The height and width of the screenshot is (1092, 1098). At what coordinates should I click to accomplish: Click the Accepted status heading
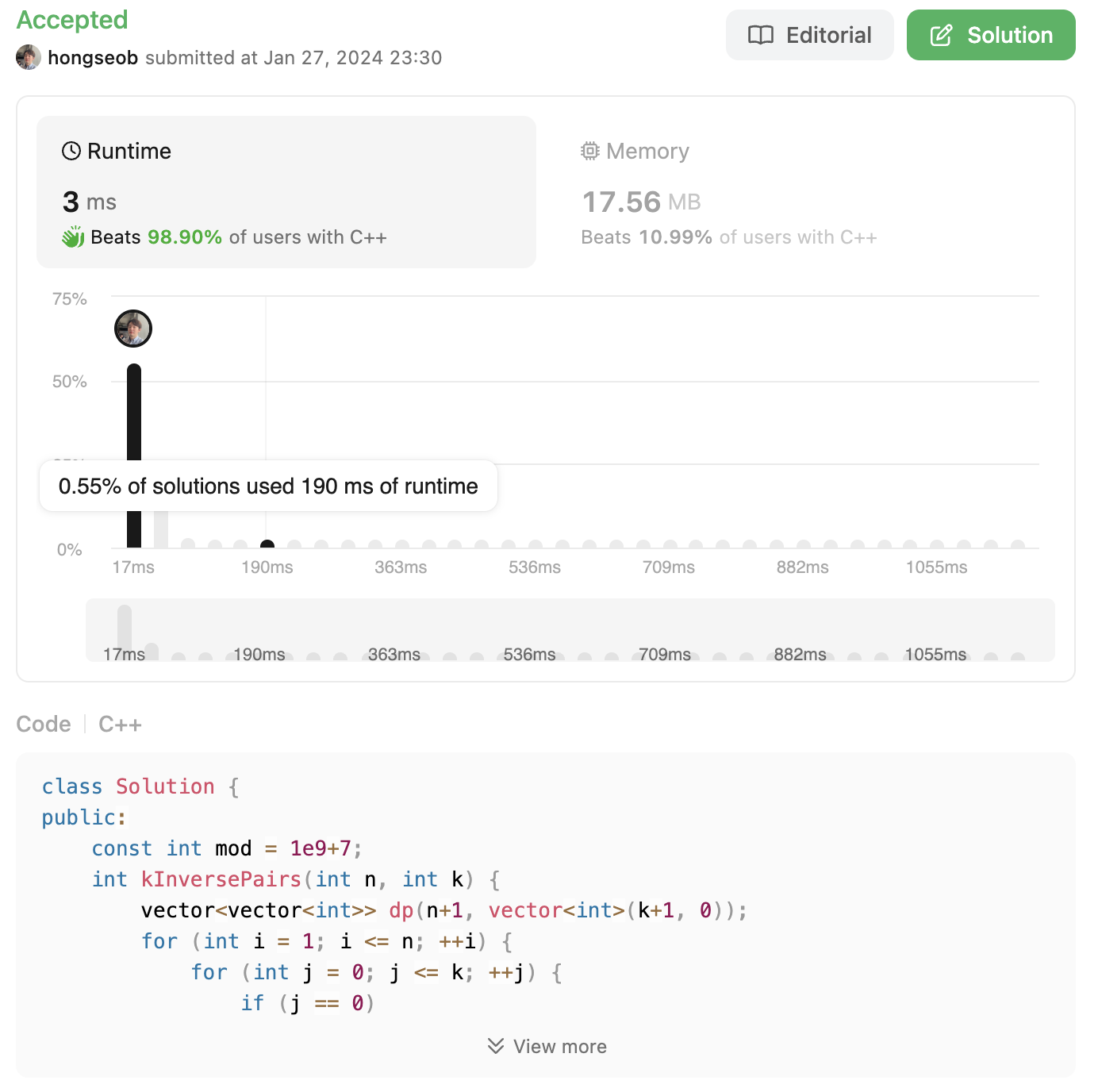pyautogui.click(x=72, y=20)
